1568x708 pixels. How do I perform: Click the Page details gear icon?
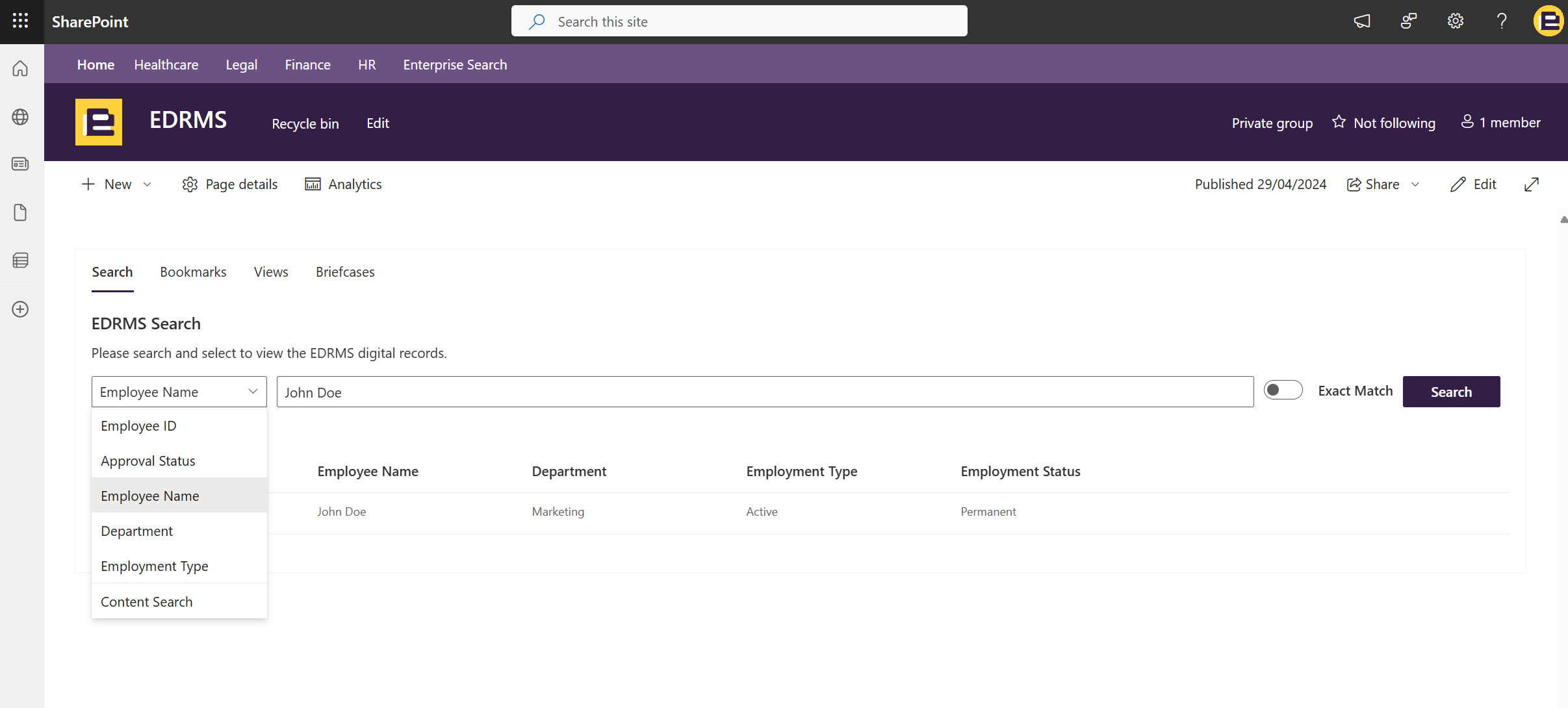pos(190,184)
